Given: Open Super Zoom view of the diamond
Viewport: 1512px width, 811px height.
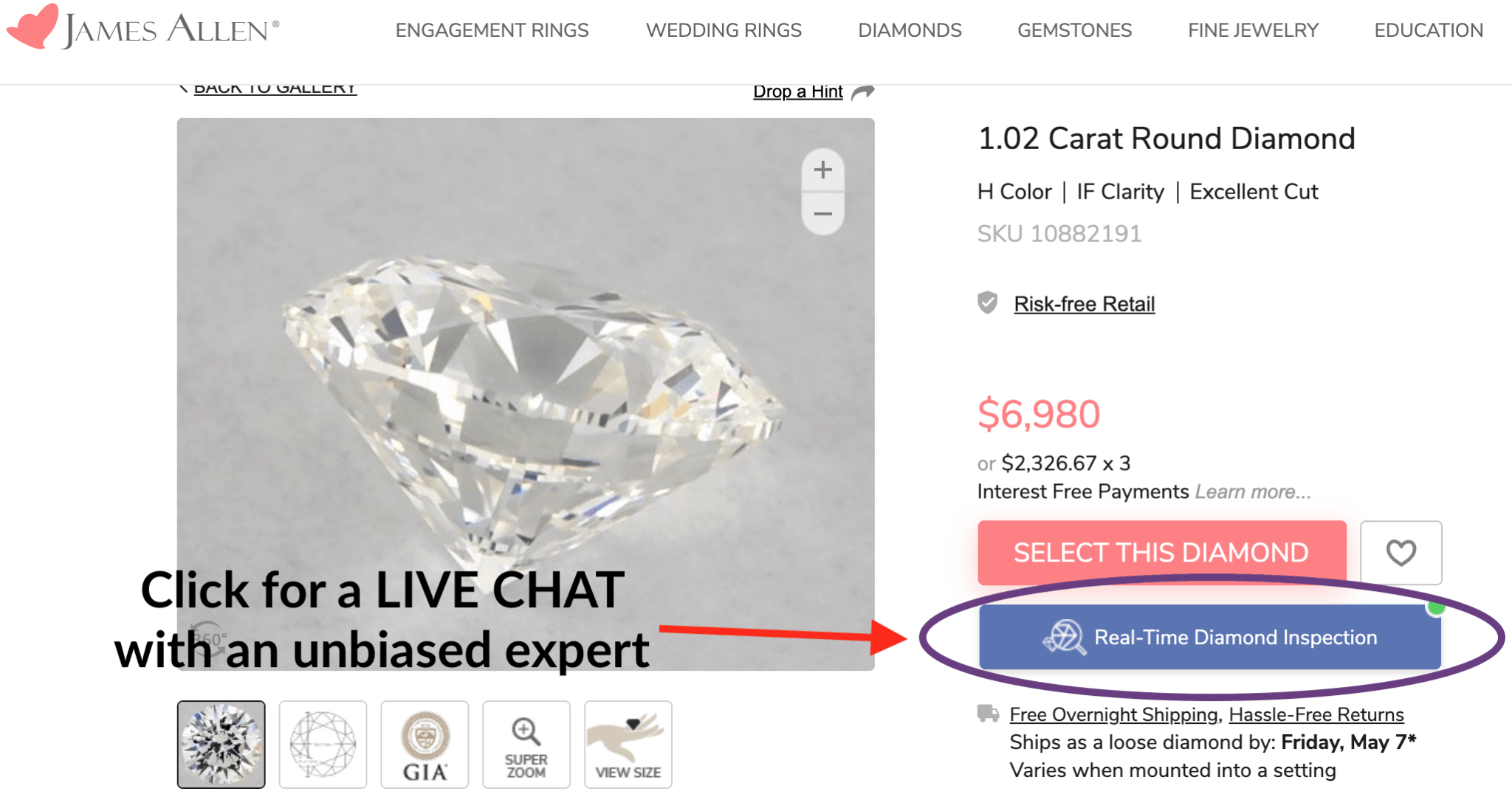Looking at the screenshot, I should [x=526, y=743].
